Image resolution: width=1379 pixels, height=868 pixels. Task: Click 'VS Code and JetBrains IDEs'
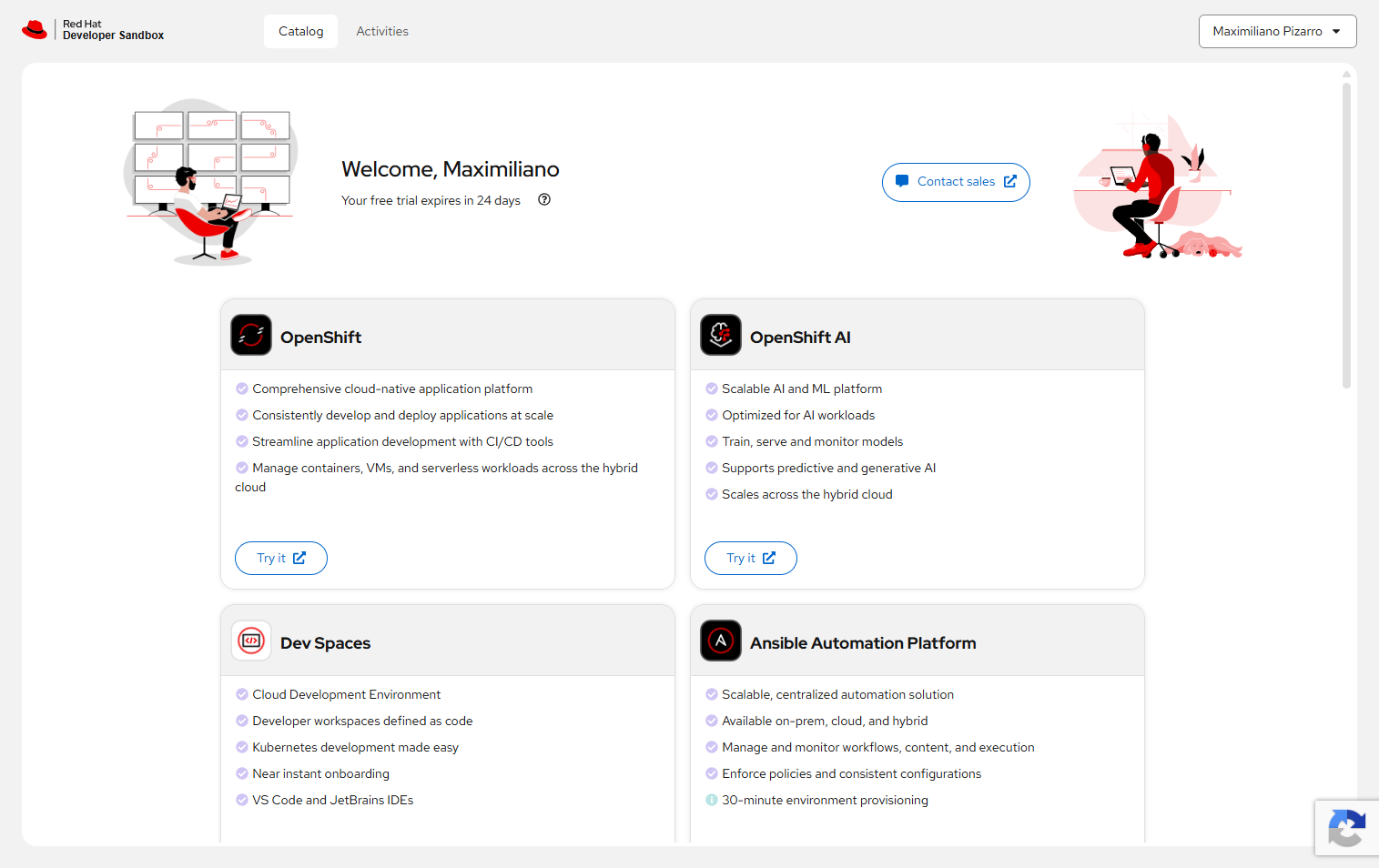coord(332,800)
